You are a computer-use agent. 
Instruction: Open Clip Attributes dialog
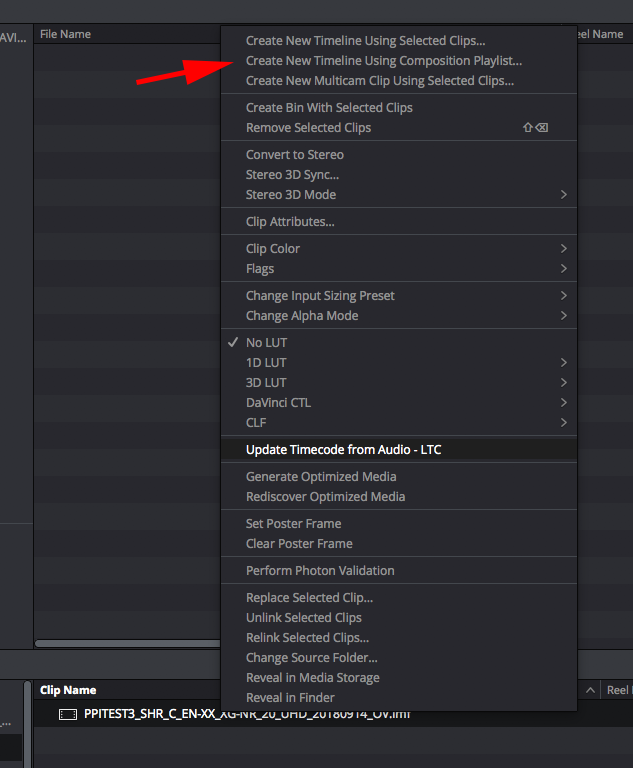tap(399, 222)
